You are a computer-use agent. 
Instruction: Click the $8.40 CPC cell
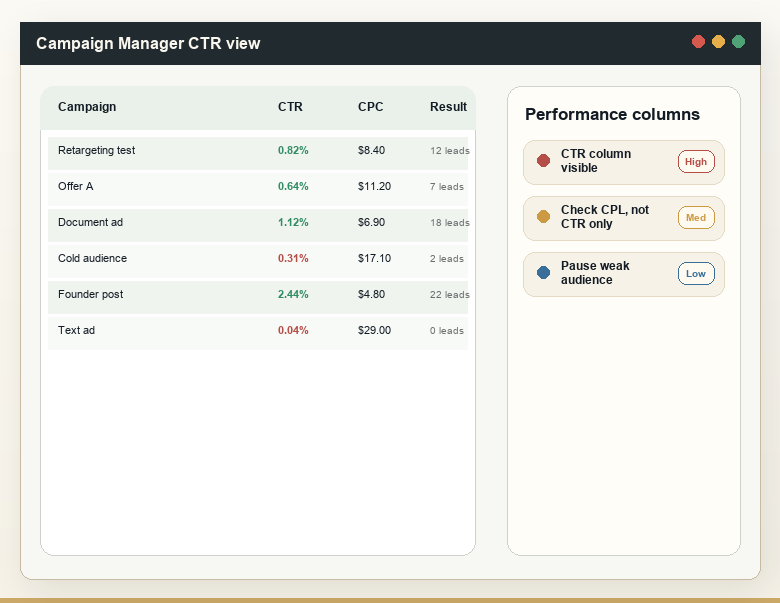371,150
